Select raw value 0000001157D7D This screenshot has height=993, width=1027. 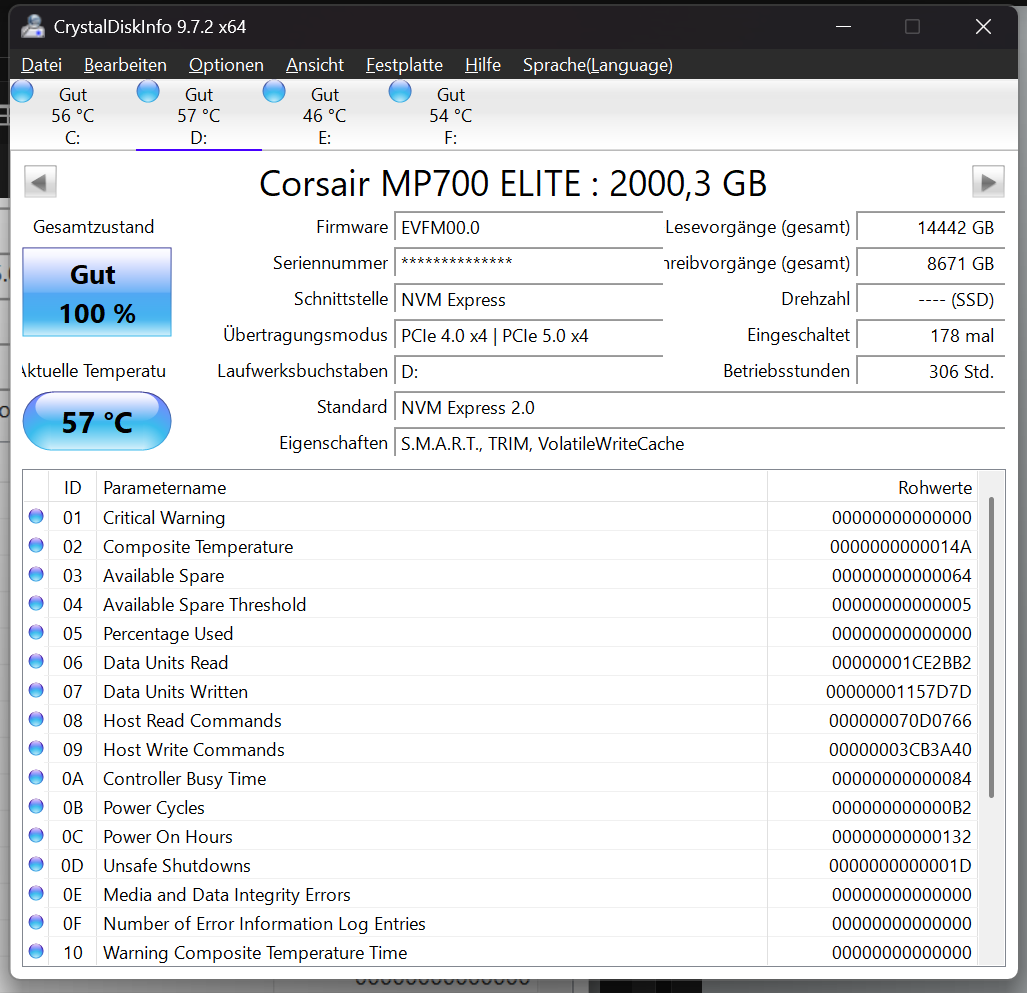(899, 692)
